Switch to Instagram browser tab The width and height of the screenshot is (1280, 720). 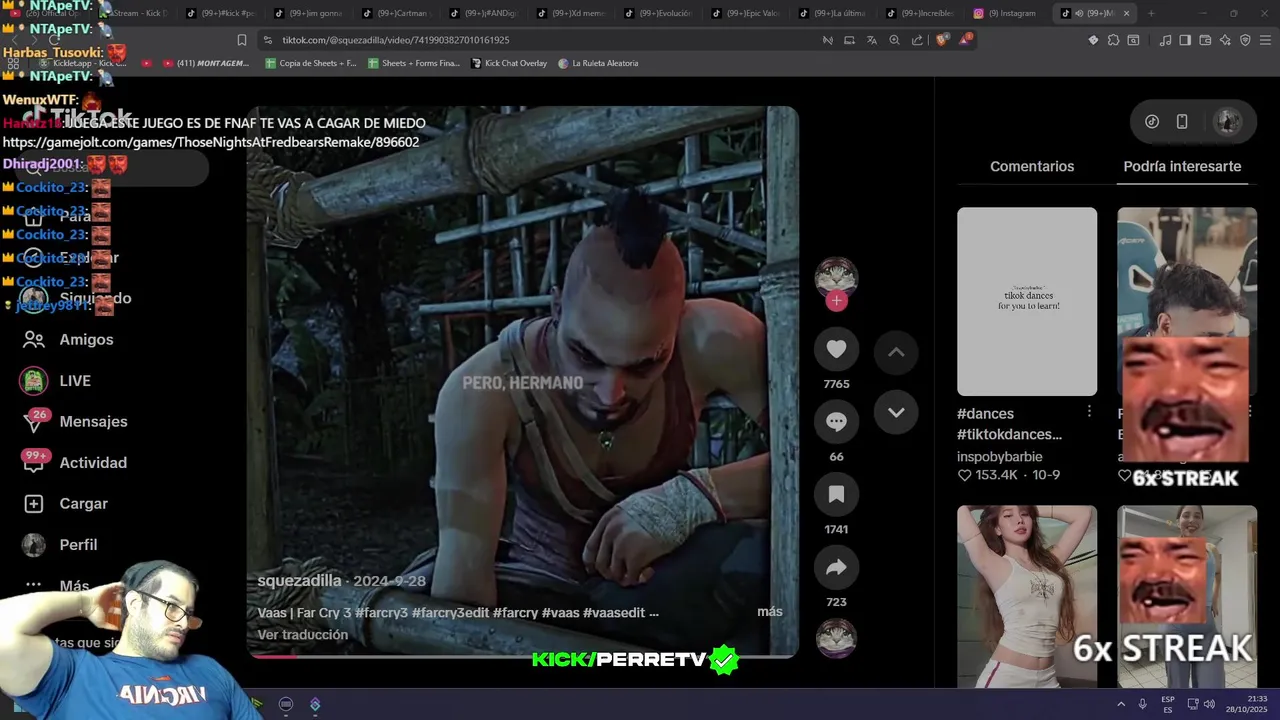click(1008, 13)
